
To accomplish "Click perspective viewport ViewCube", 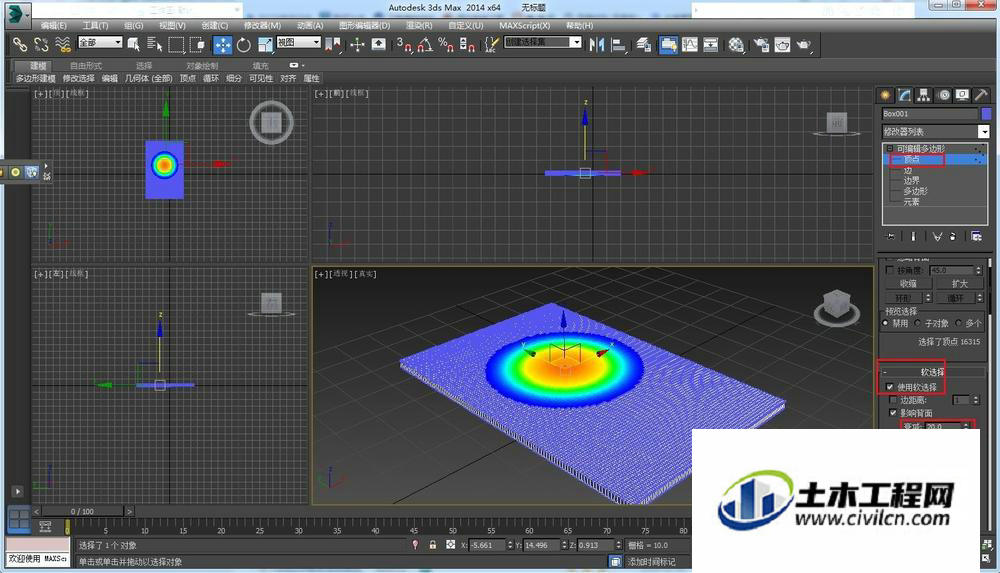I will (x=837, y=308).
